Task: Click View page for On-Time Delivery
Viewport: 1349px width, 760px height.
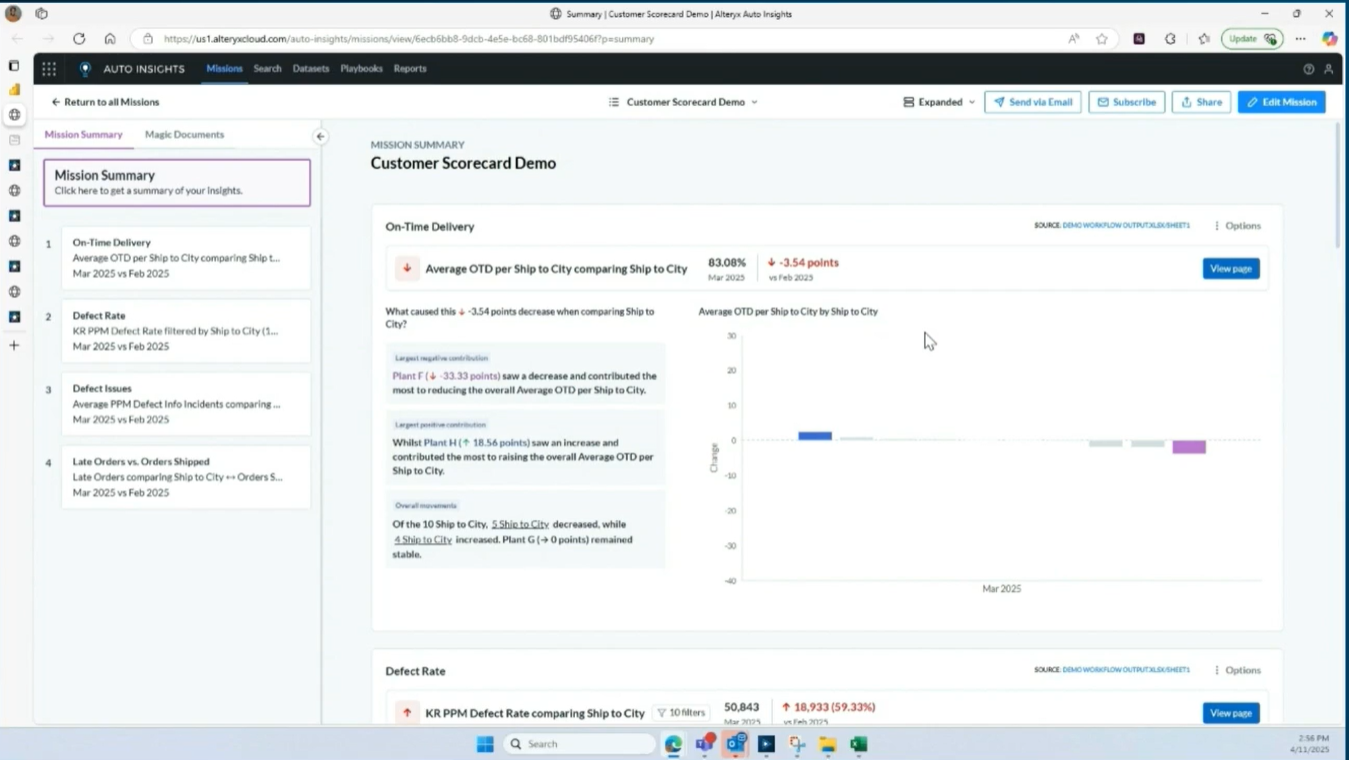Action: tap(1231, 268)
